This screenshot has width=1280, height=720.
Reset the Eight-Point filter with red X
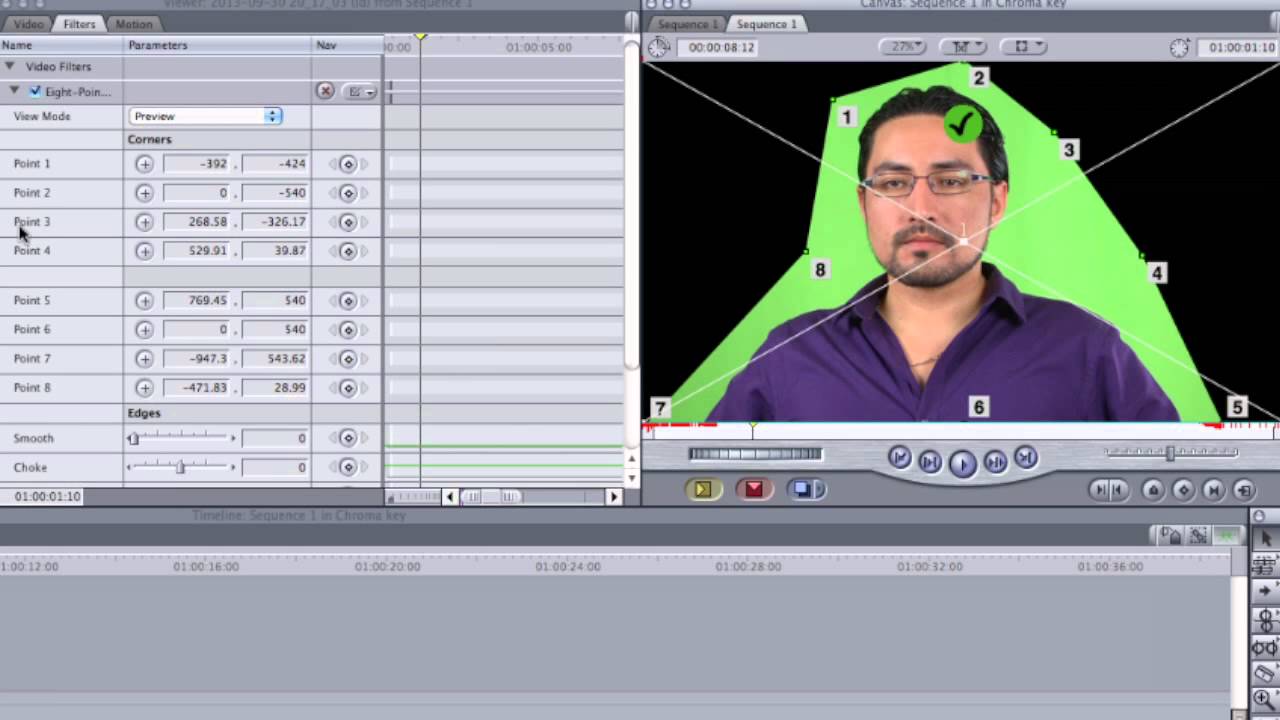(x=325, y=91)
